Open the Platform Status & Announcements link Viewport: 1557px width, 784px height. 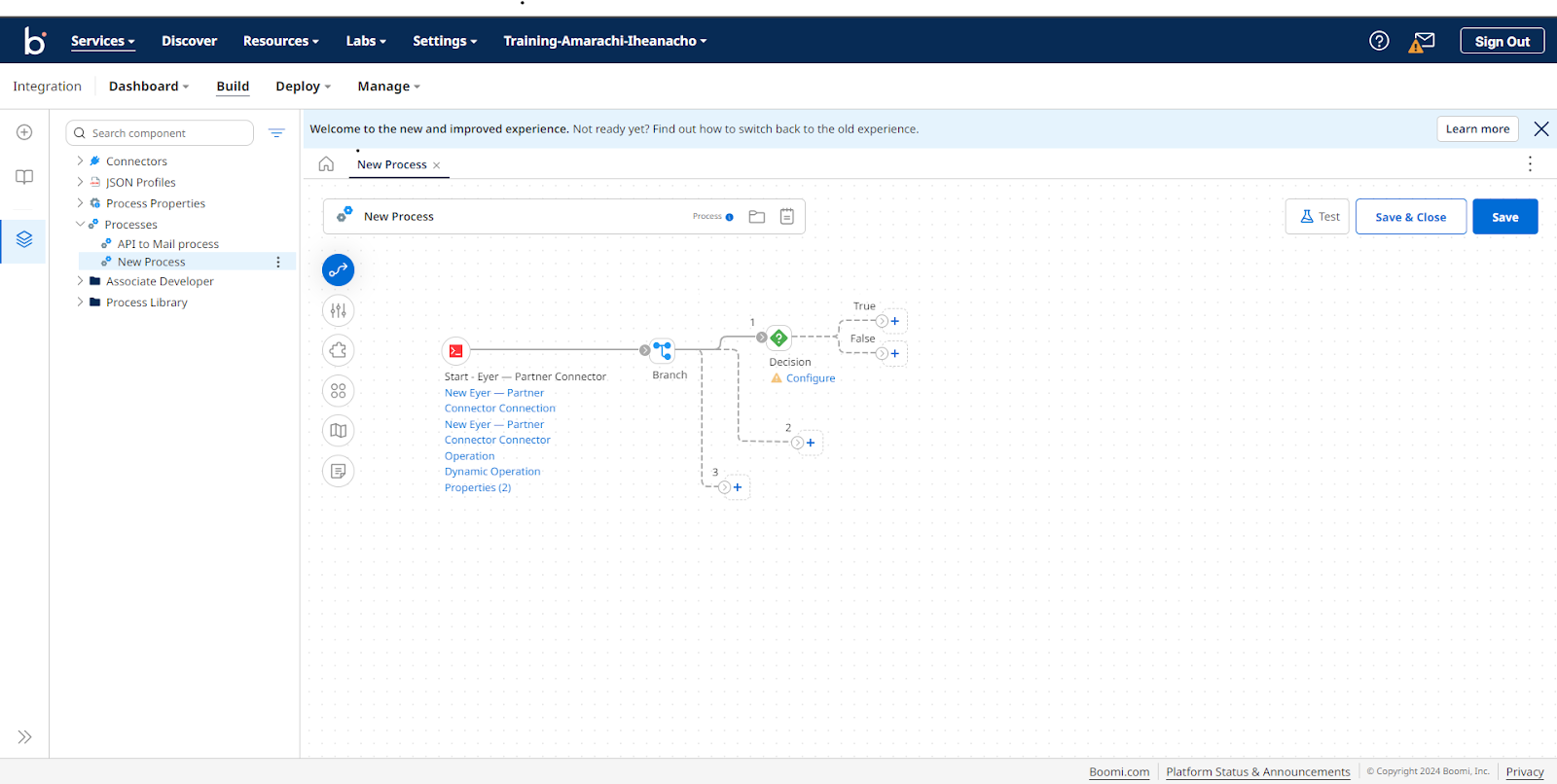1258,771
